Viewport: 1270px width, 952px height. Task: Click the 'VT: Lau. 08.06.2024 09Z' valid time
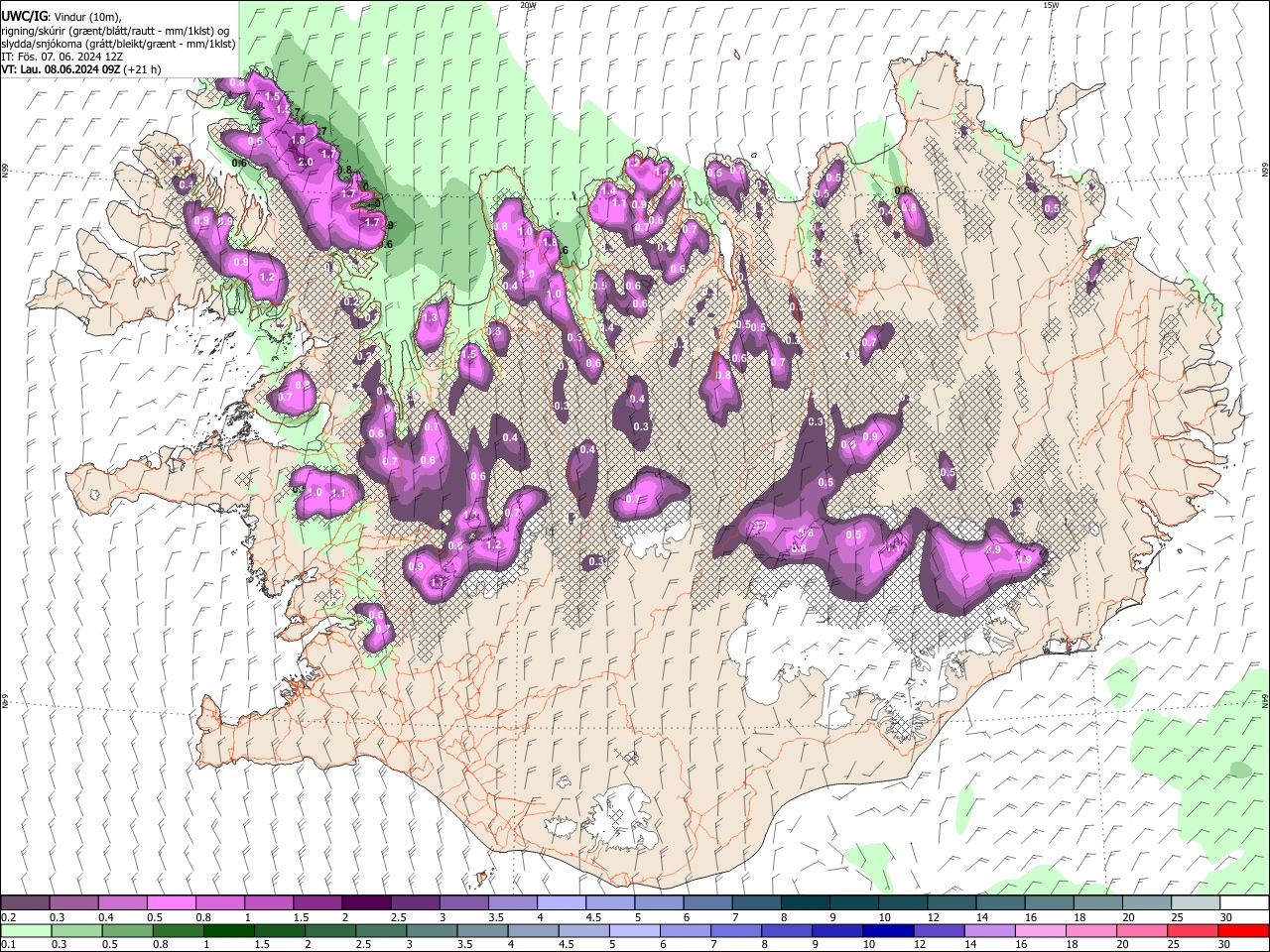point(63,69)
